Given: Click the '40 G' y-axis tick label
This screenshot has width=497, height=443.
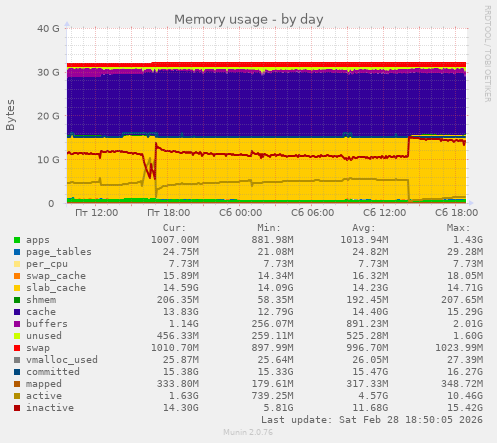Looking at the screenshot, I should pyautogui.click(x=48, y=29).
